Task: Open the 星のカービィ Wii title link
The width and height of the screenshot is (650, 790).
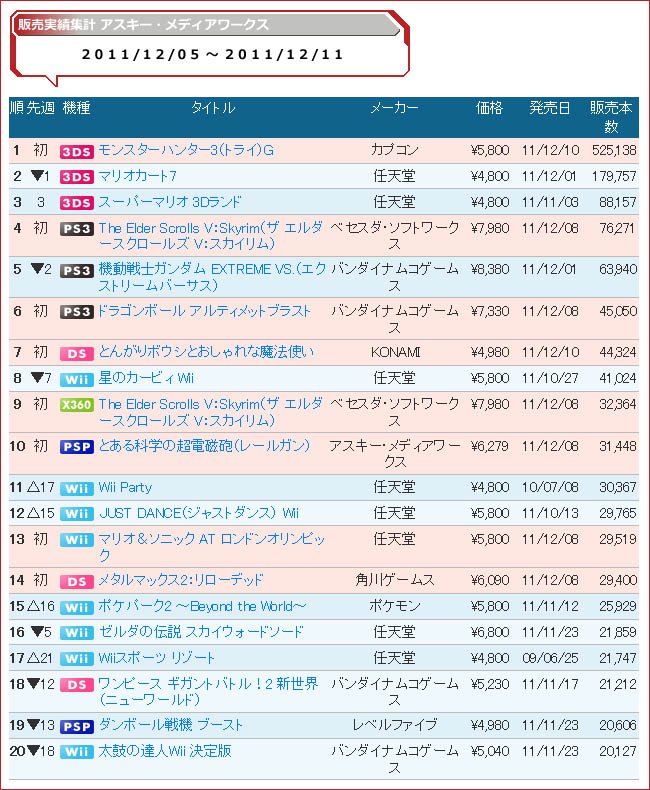Action: 146,378
